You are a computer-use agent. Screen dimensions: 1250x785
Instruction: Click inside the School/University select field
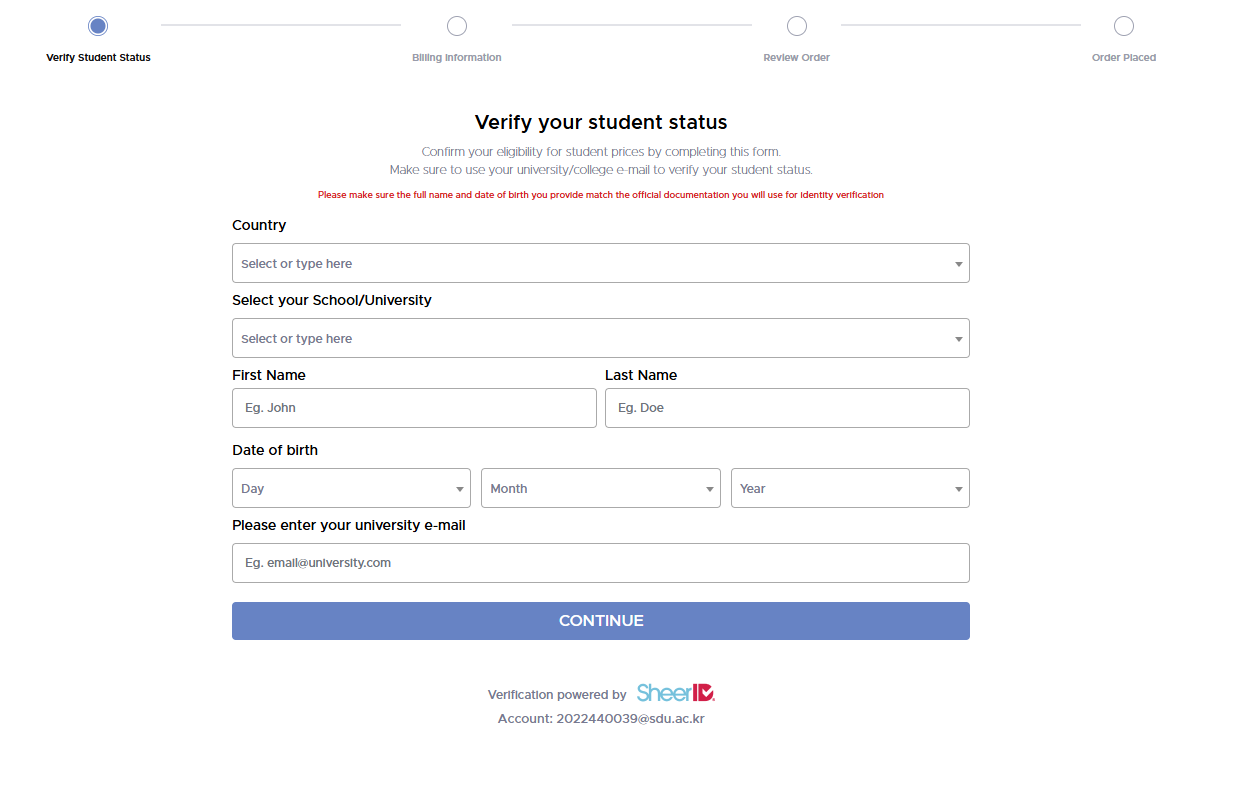click(x=590, y=339)
